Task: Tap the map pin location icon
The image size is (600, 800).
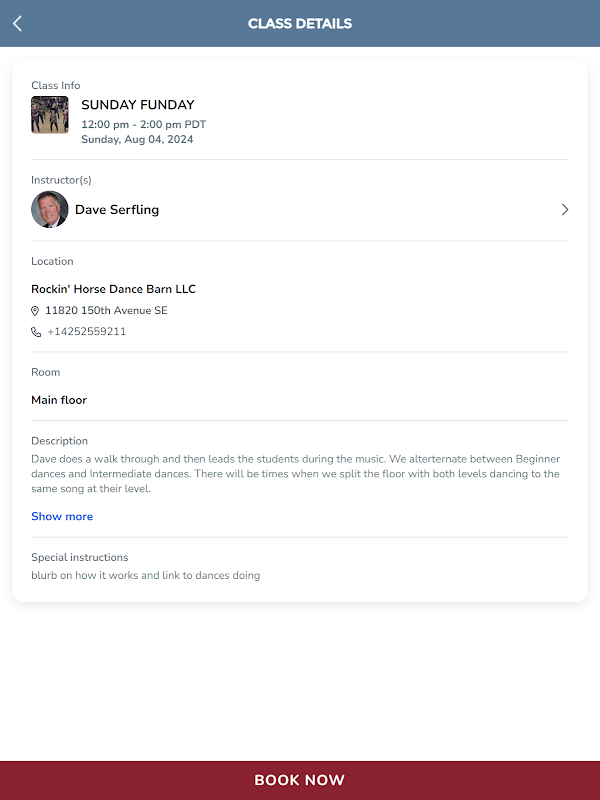Action: 36,311
